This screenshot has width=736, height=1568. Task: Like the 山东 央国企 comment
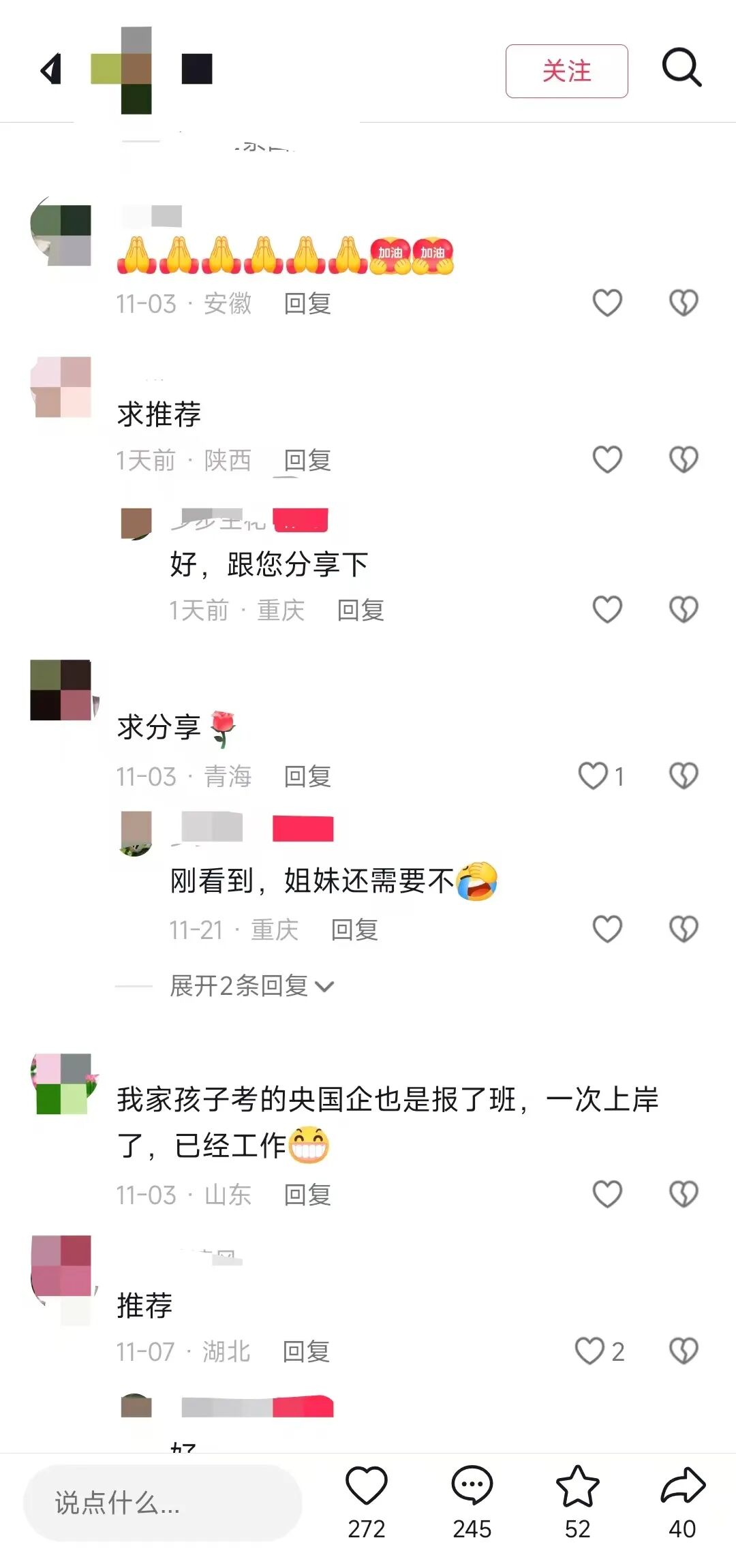(x=607, y=1194)
